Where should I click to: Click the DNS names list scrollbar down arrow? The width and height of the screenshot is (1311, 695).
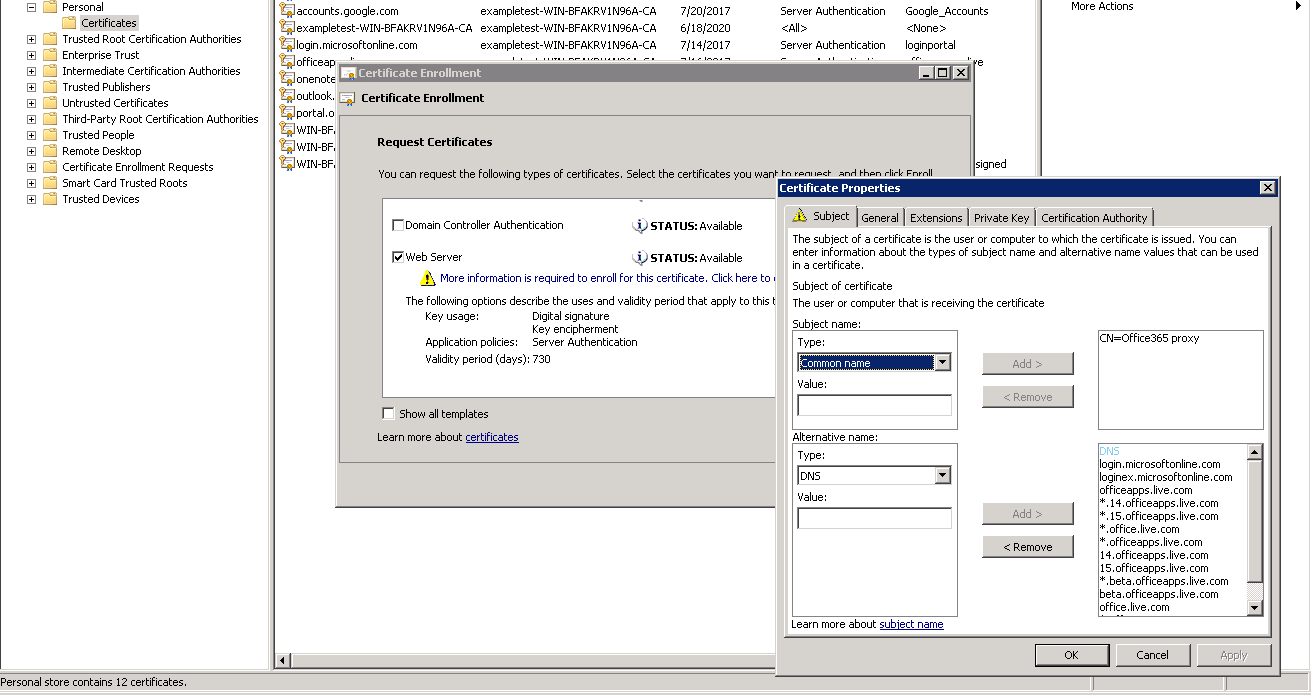[1255, 607]
